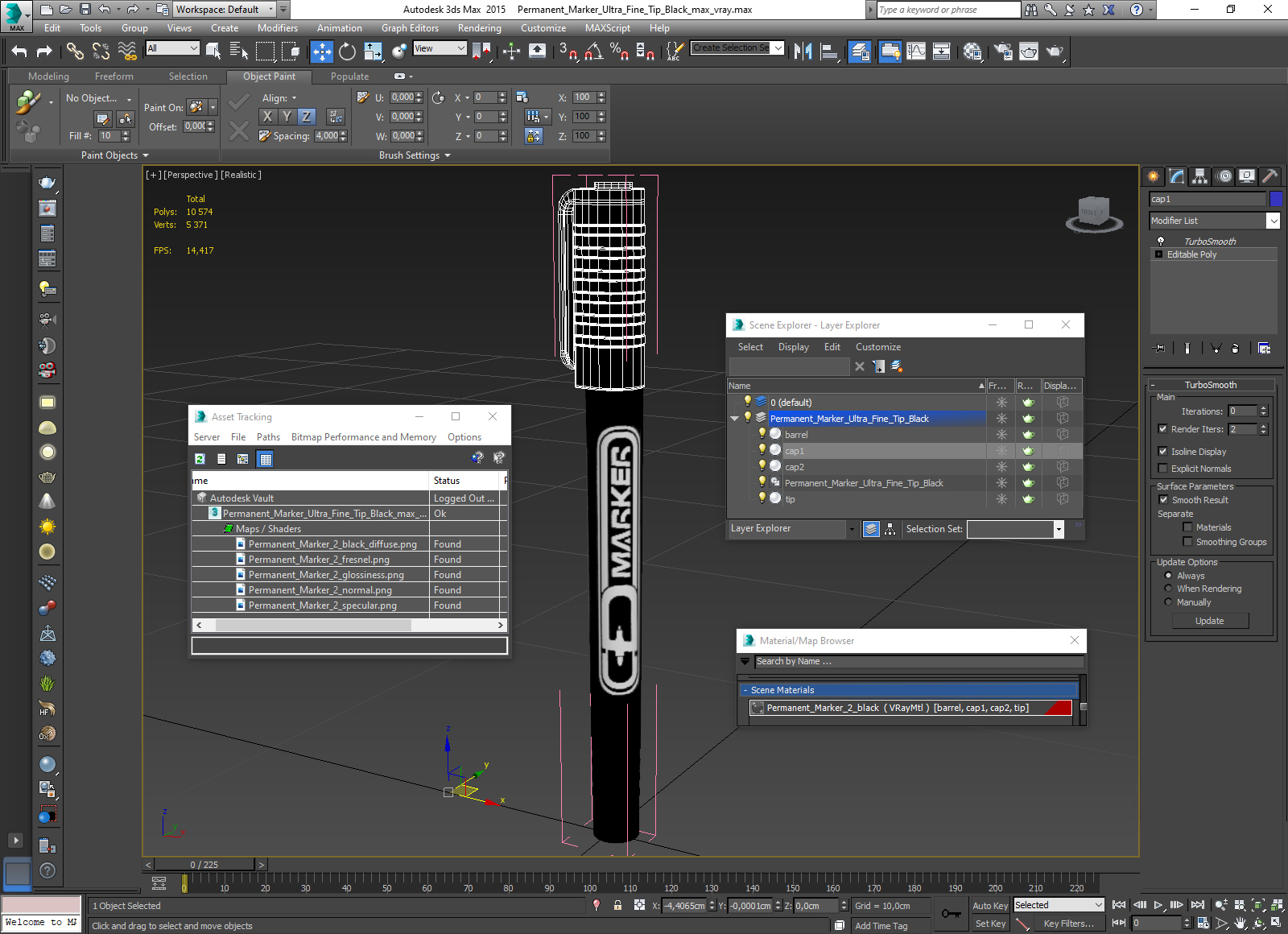Select the When Rendering update option
The width and height of the screenshot is (1288, 934).
pyautogui.click(x=1168, y=589)
